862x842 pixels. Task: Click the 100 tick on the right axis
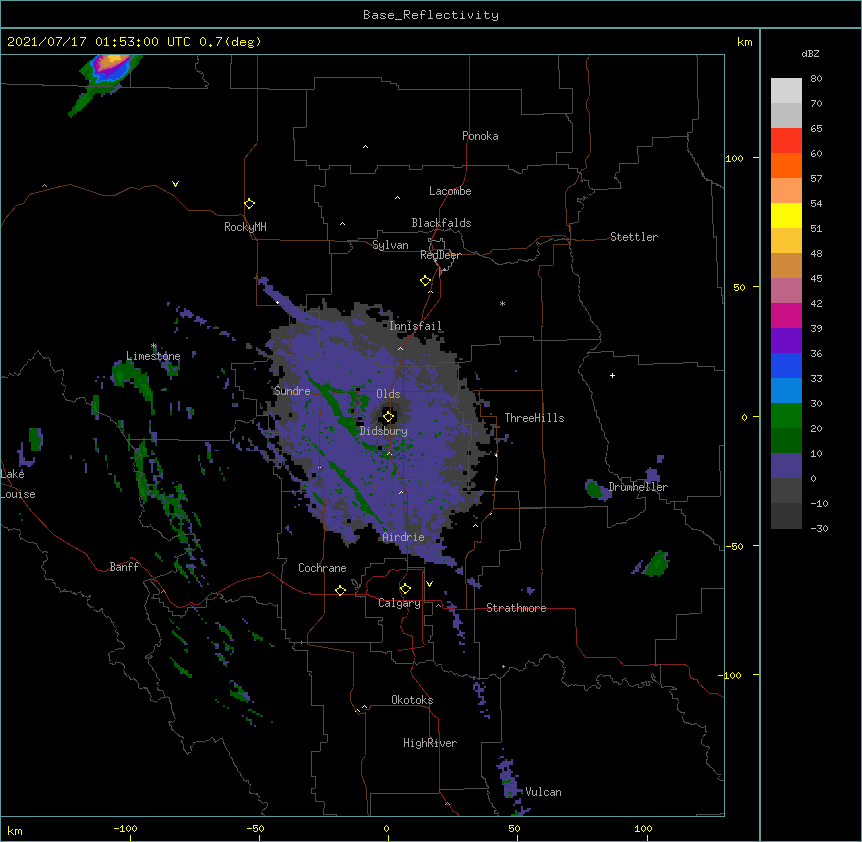pos(734,158)
